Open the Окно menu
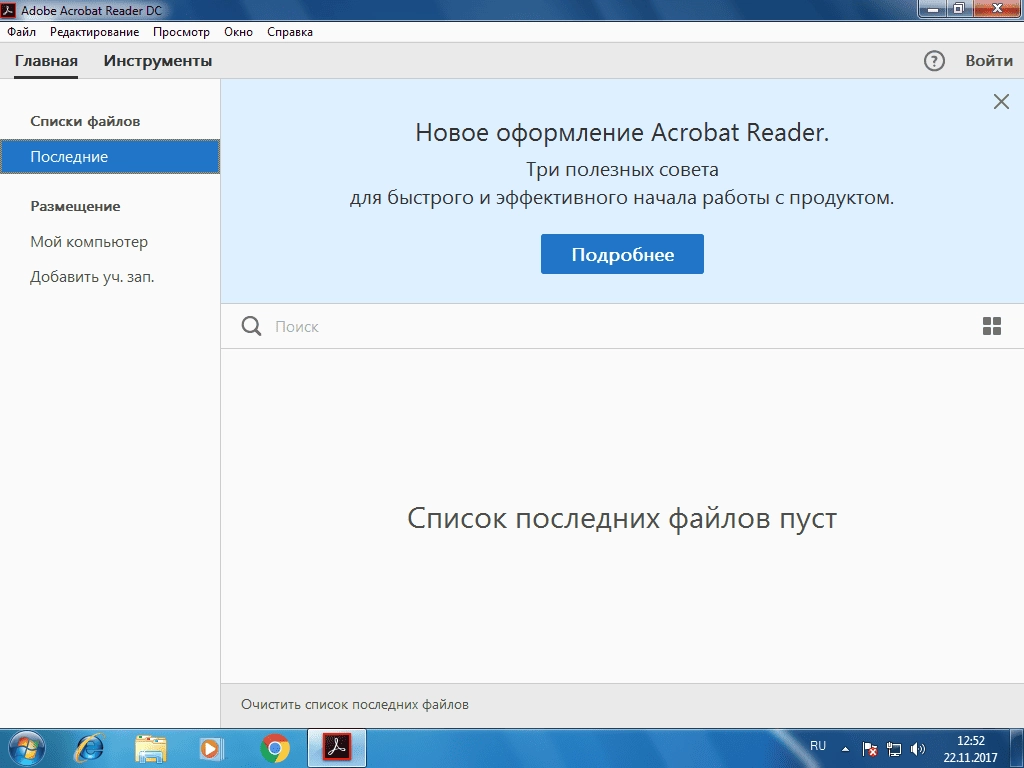Viewport: 1024px width, 768px height. 238,31
